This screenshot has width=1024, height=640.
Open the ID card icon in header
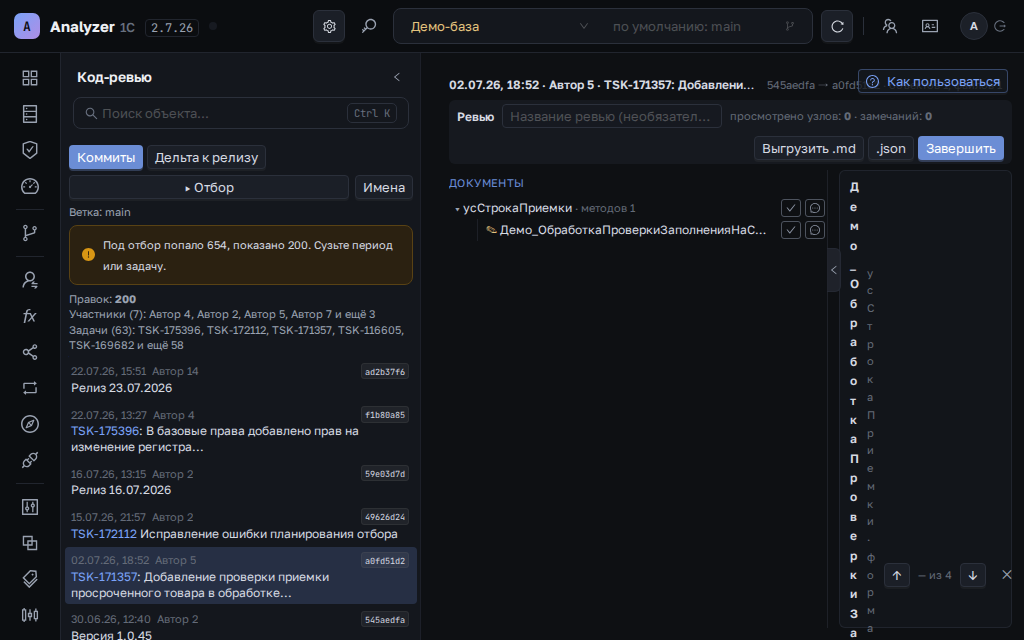pyautogui.click(x=930, y=26)
